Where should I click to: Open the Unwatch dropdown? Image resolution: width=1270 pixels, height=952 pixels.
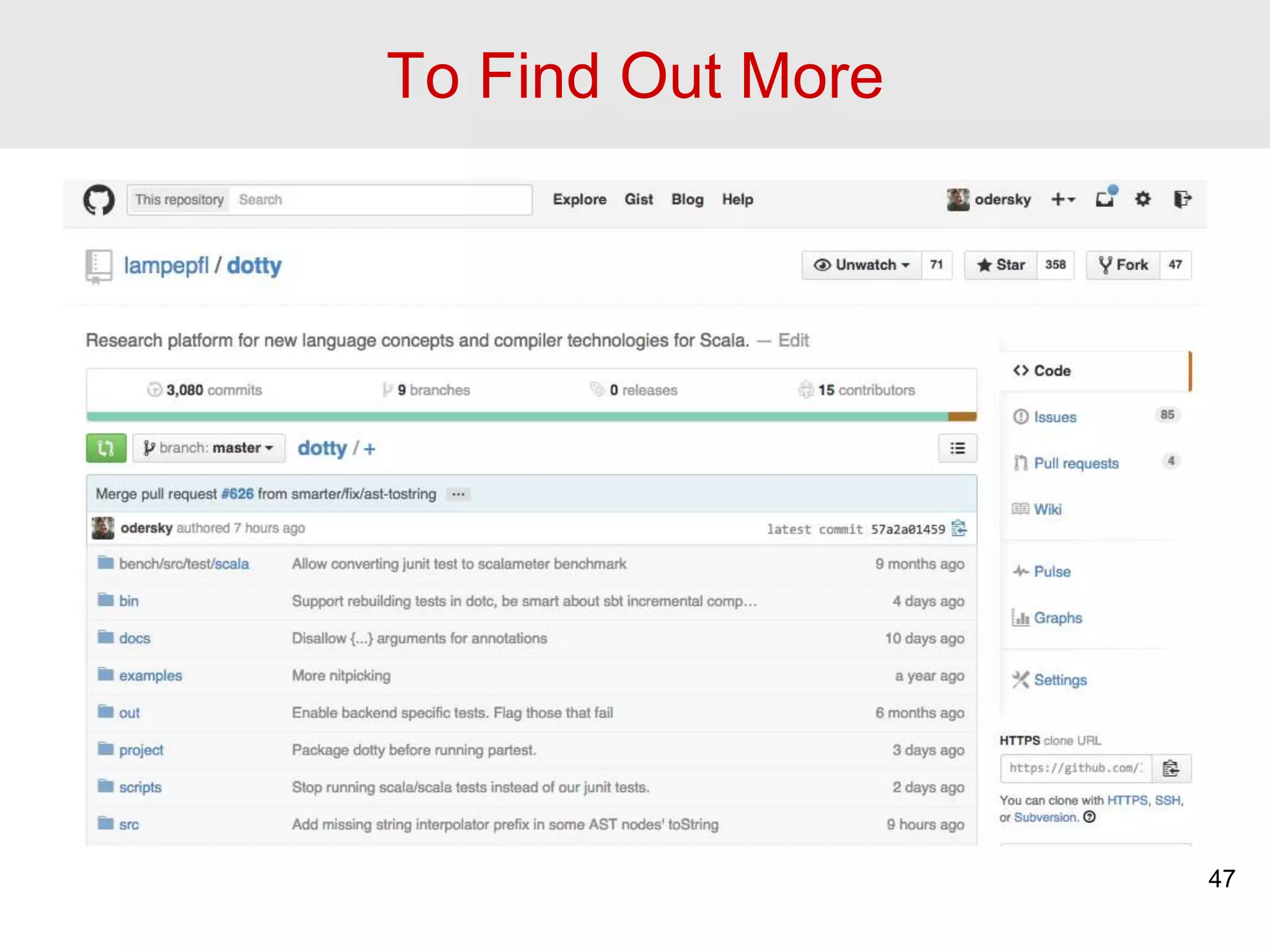click(x=862, y=265)
